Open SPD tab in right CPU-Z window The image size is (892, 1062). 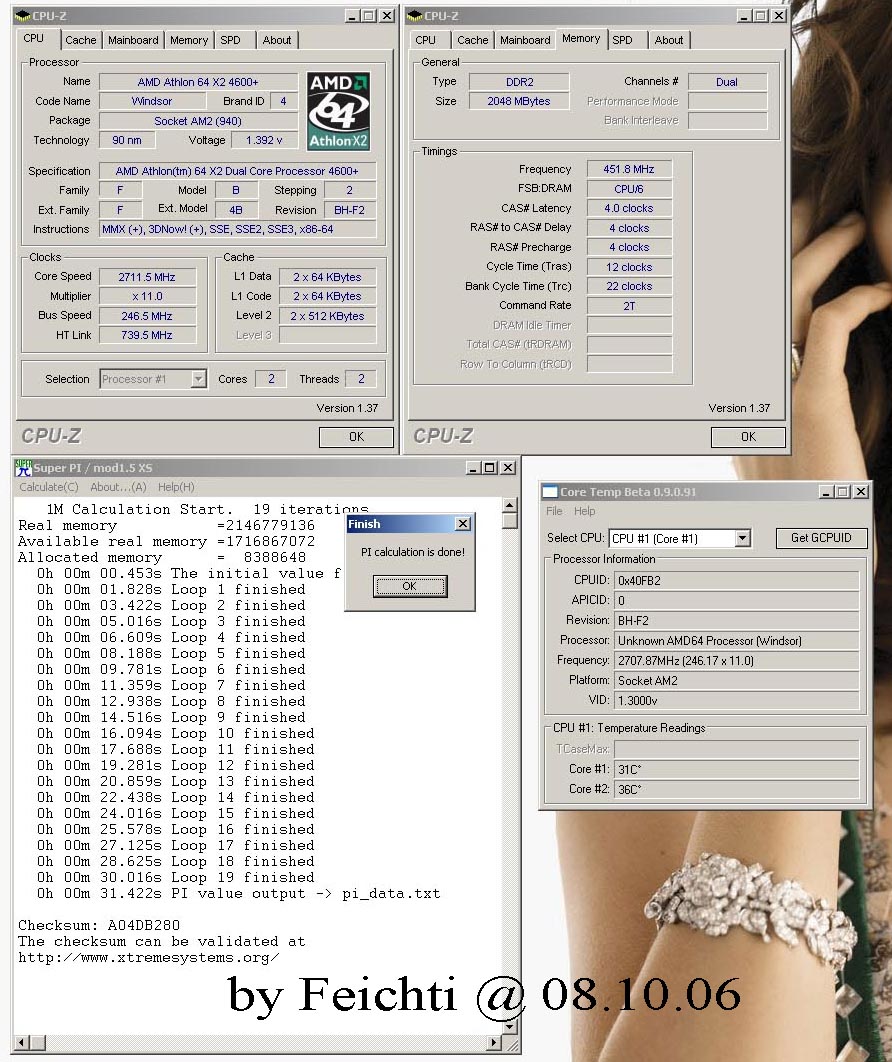coord(622,40)
